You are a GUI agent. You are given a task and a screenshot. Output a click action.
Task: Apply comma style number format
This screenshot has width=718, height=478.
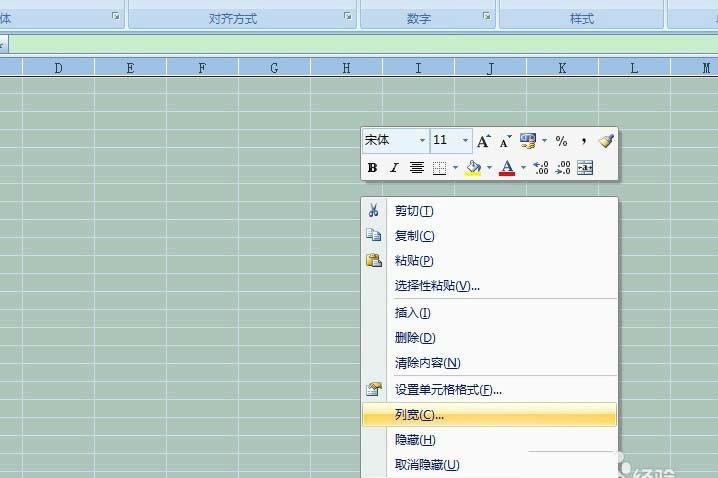(583, 141)
